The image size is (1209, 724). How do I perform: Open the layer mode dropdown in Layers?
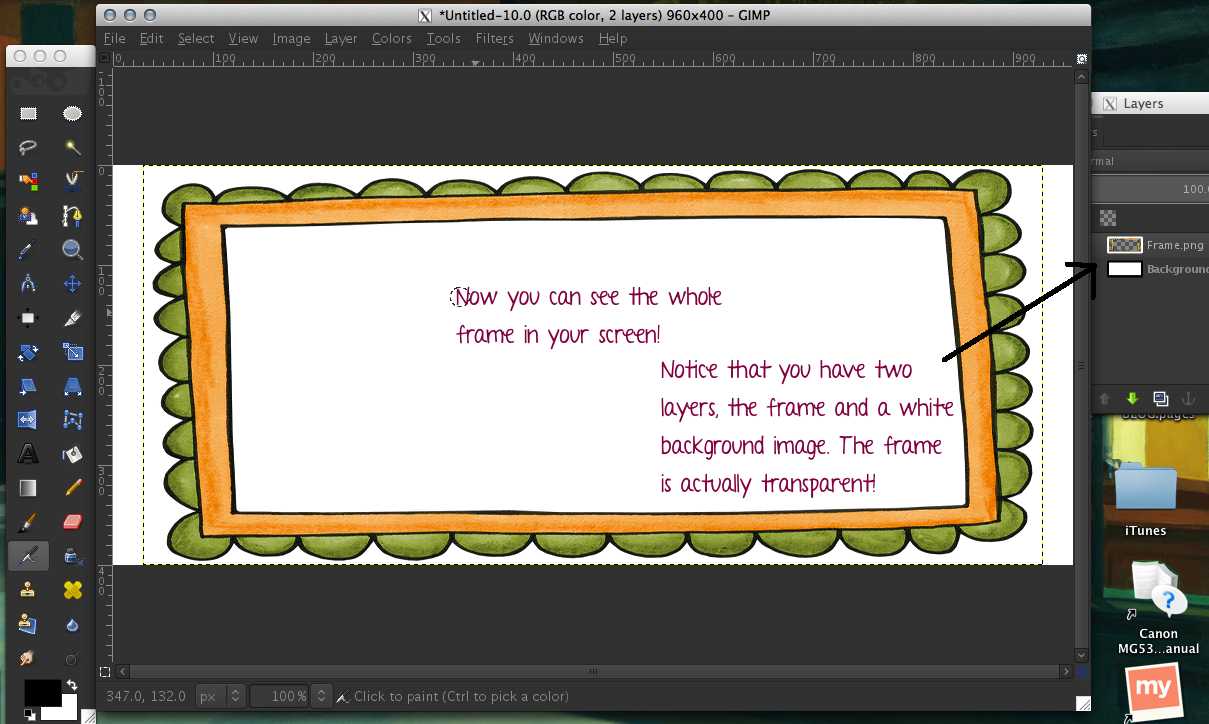pos(1150,161)
